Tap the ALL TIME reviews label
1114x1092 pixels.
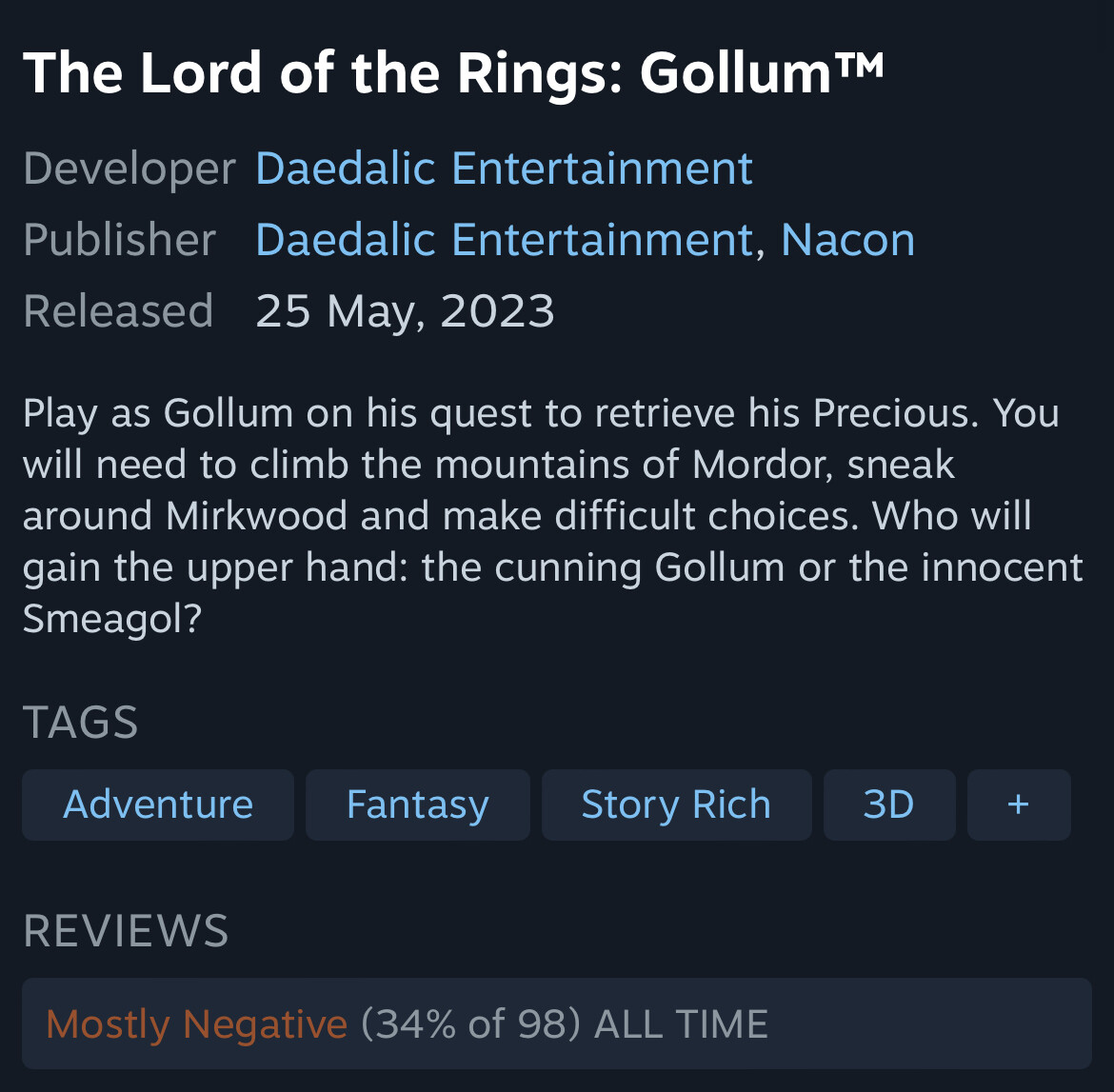[681, 1024]
